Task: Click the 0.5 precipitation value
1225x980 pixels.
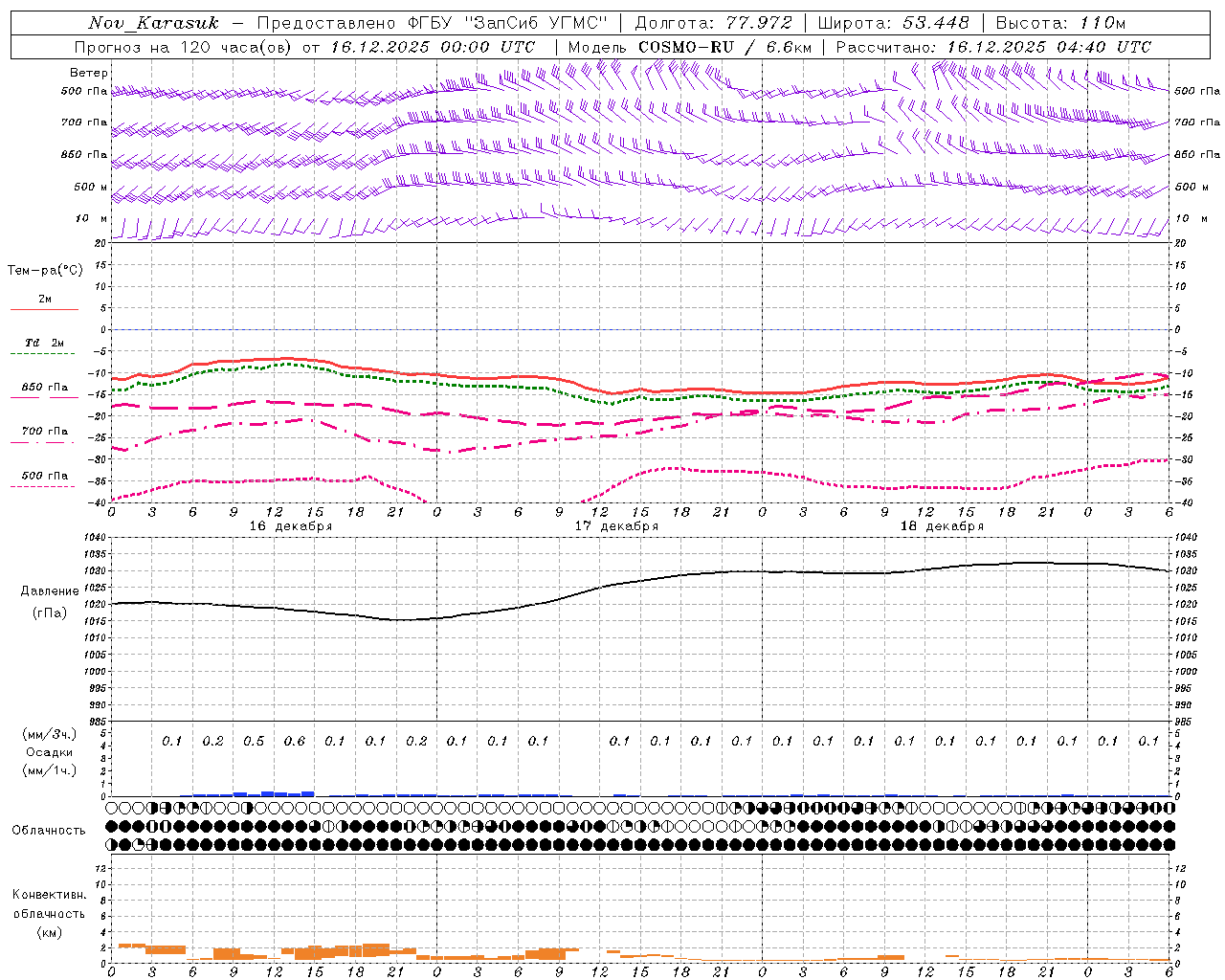Action: [254, 742]
